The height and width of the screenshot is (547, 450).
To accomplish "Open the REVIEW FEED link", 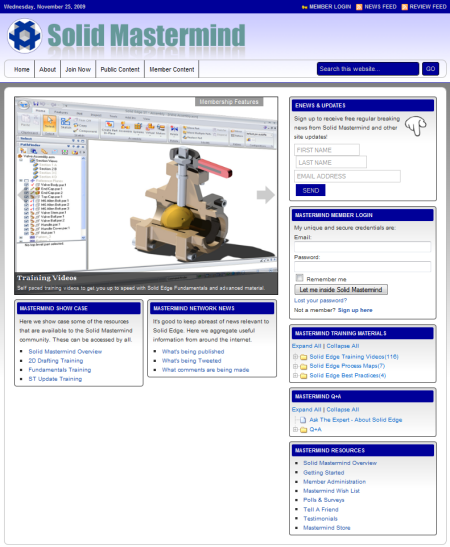I will point(428,7).
